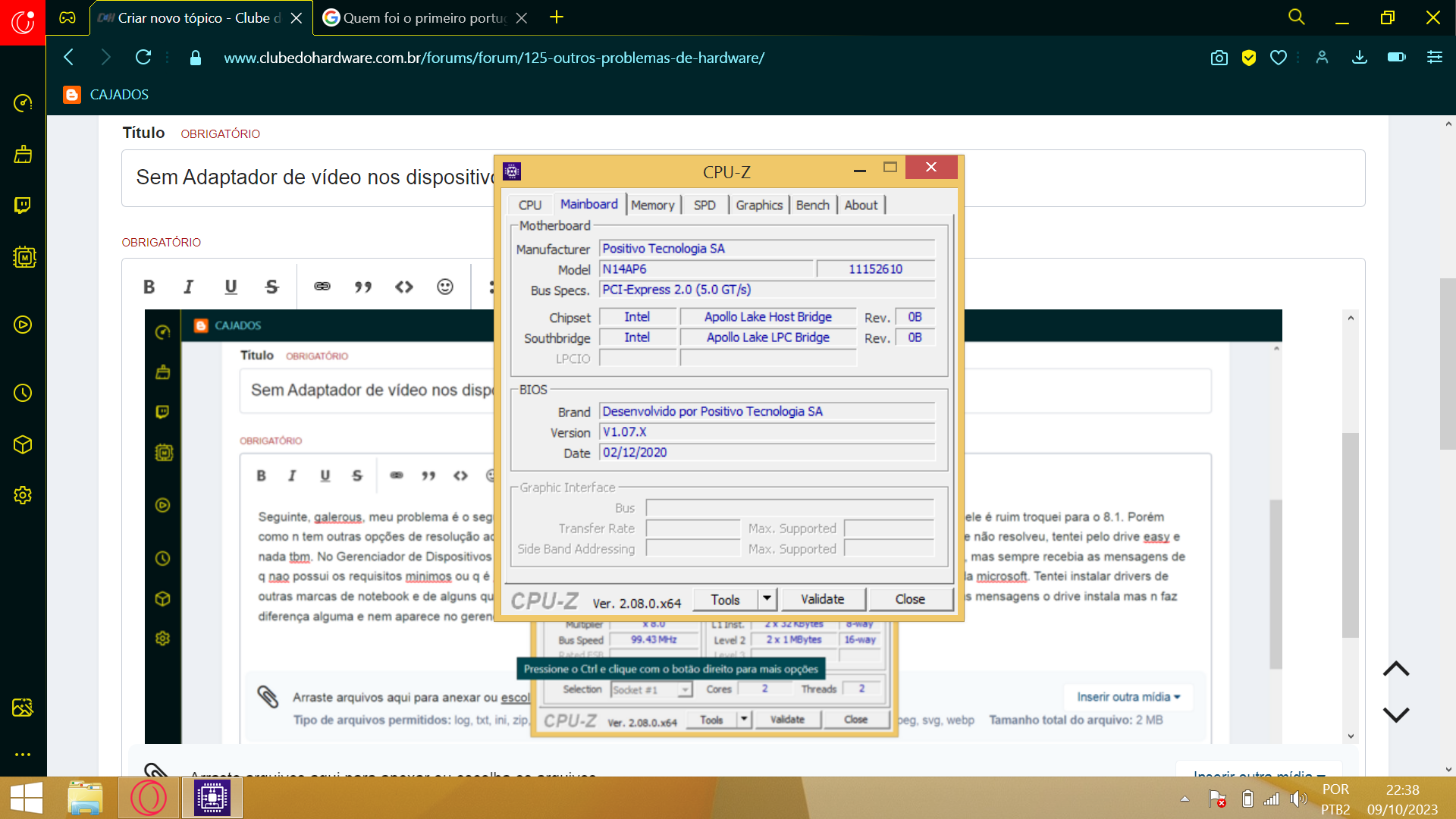
Task: Switch to CPU tab in CPU-Z
Action: (529, 205)
